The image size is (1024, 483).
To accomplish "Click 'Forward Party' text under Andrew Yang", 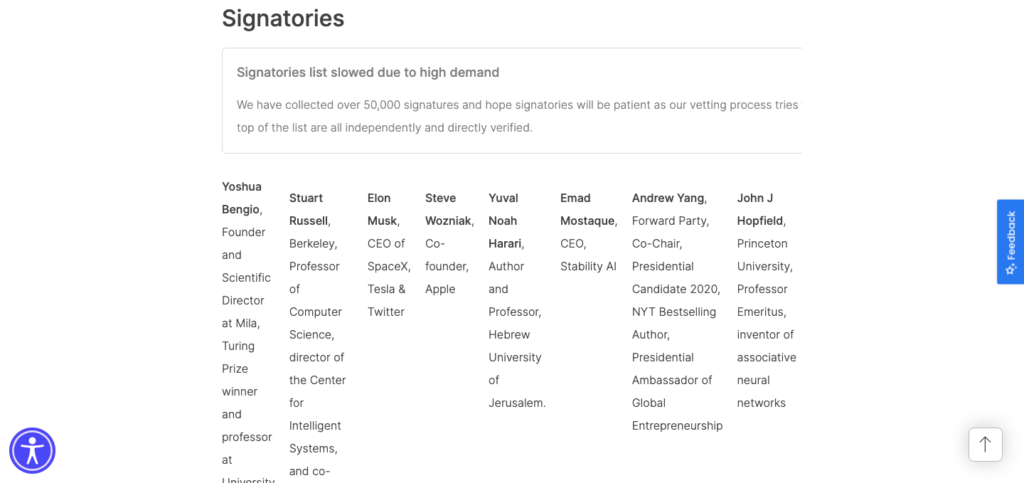I will pyautogui.click(x=669, y=221).
